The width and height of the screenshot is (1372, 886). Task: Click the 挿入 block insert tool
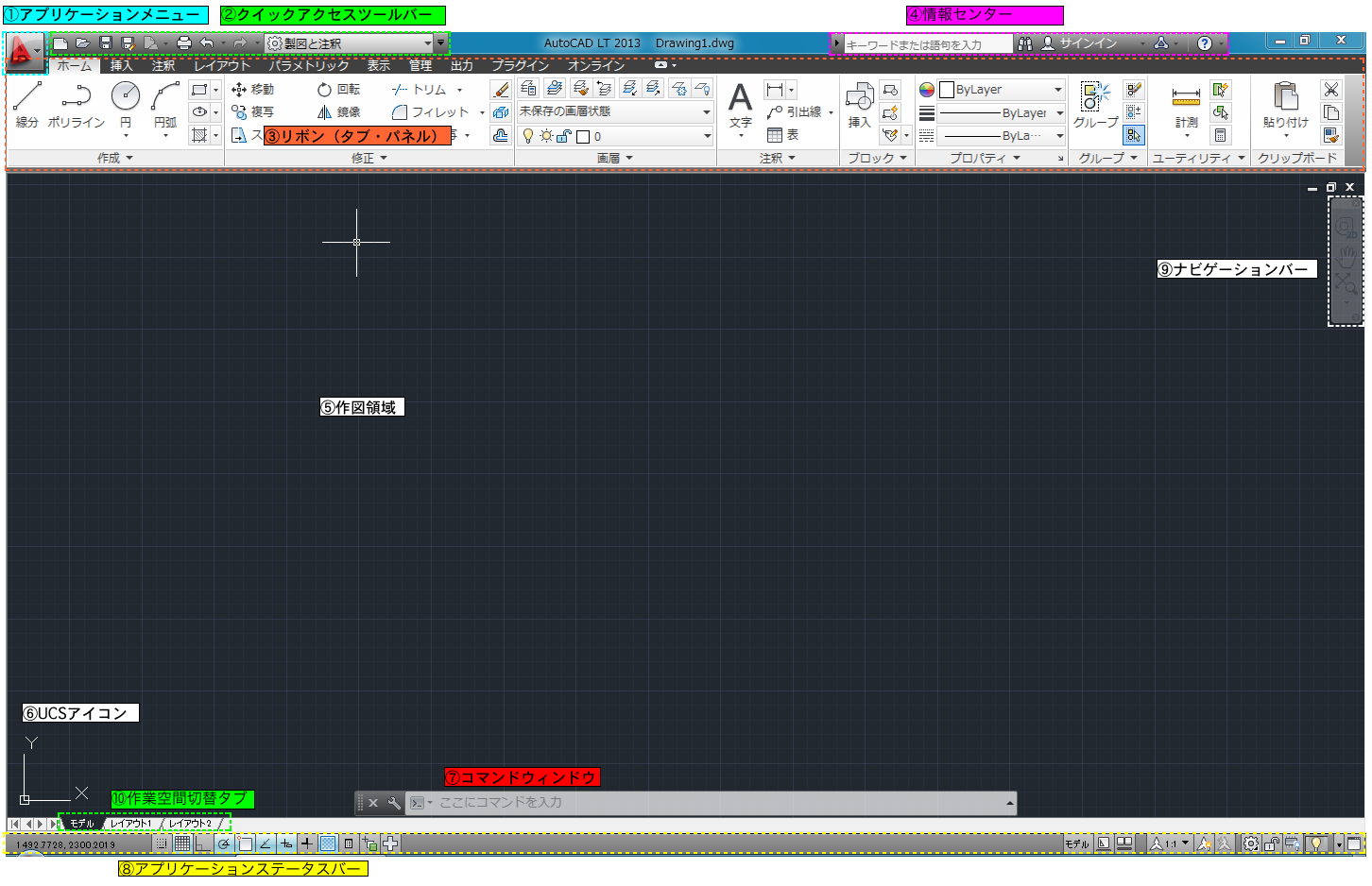pyautogui.click(x=859, y=105)
